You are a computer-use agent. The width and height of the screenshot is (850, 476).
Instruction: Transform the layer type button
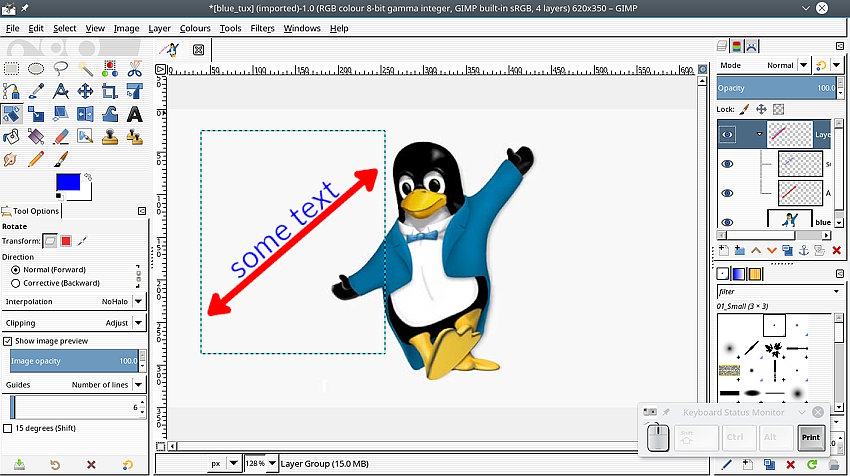pyautogui.click(x=50, y=241)
